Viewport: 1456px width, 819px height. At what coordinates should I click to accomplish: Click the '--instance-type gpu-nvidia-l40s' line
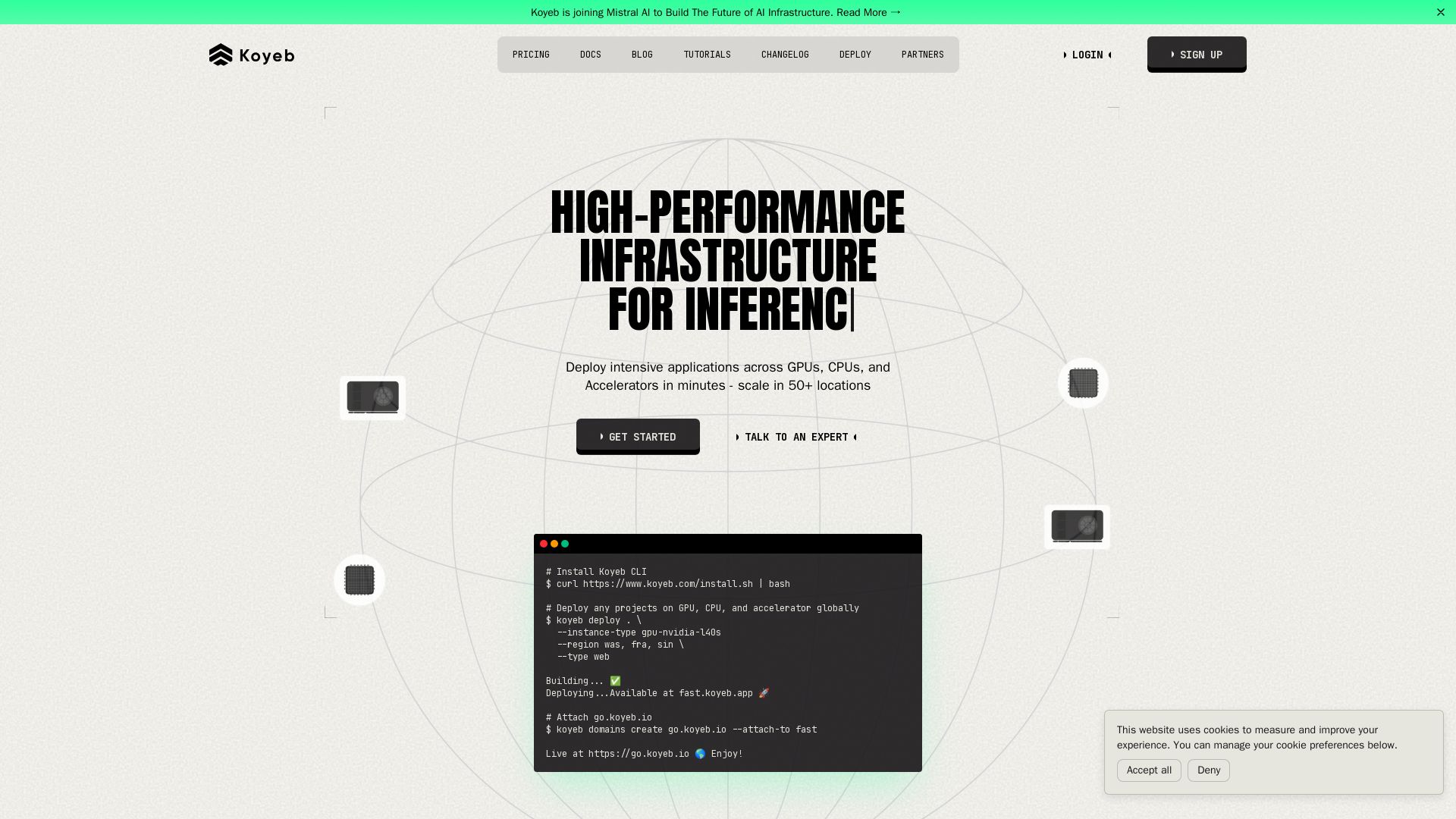[639, 632]
